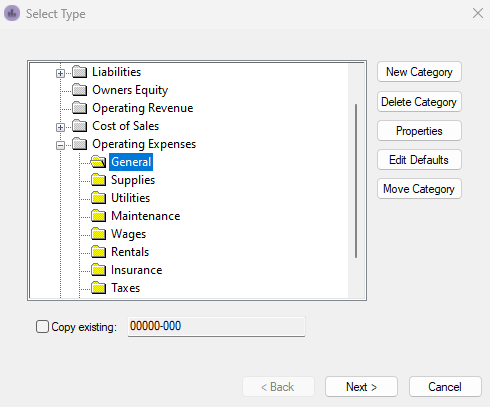
Task: Click the Wages folder icon
Action: (99, 234)
